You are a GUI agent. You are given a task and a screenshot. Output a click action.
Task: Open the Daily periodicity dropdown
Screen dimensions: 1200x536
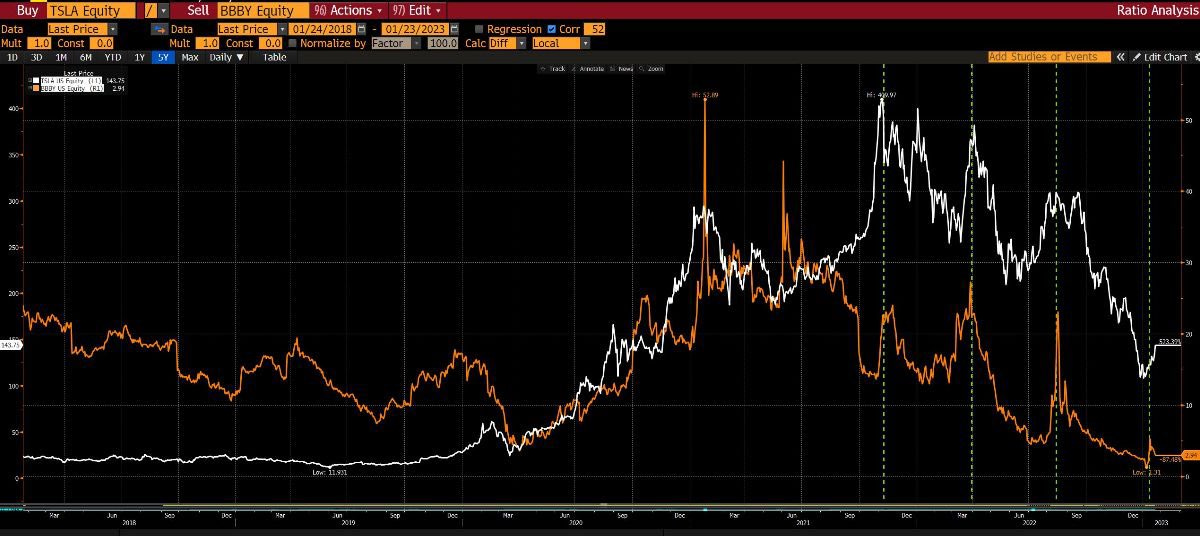pos(226,57)
